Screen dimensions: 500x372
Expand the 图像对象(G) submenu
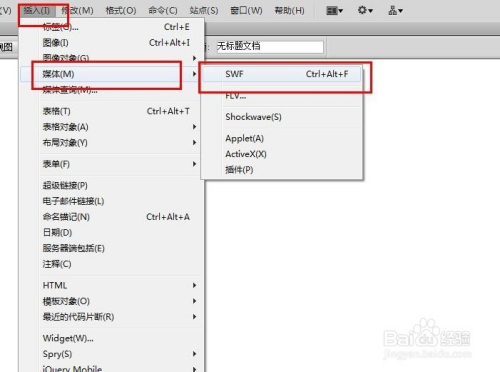[x=112, y=58]
